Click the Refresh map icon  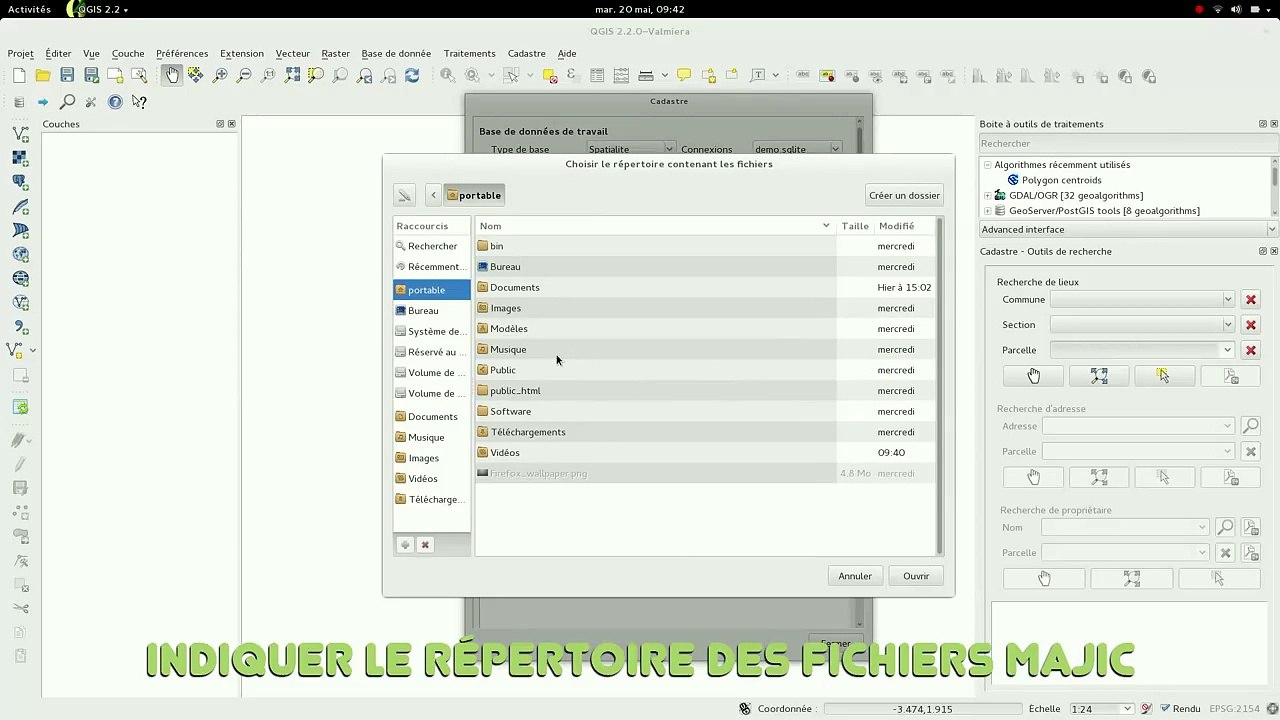(x=412, y=76)
